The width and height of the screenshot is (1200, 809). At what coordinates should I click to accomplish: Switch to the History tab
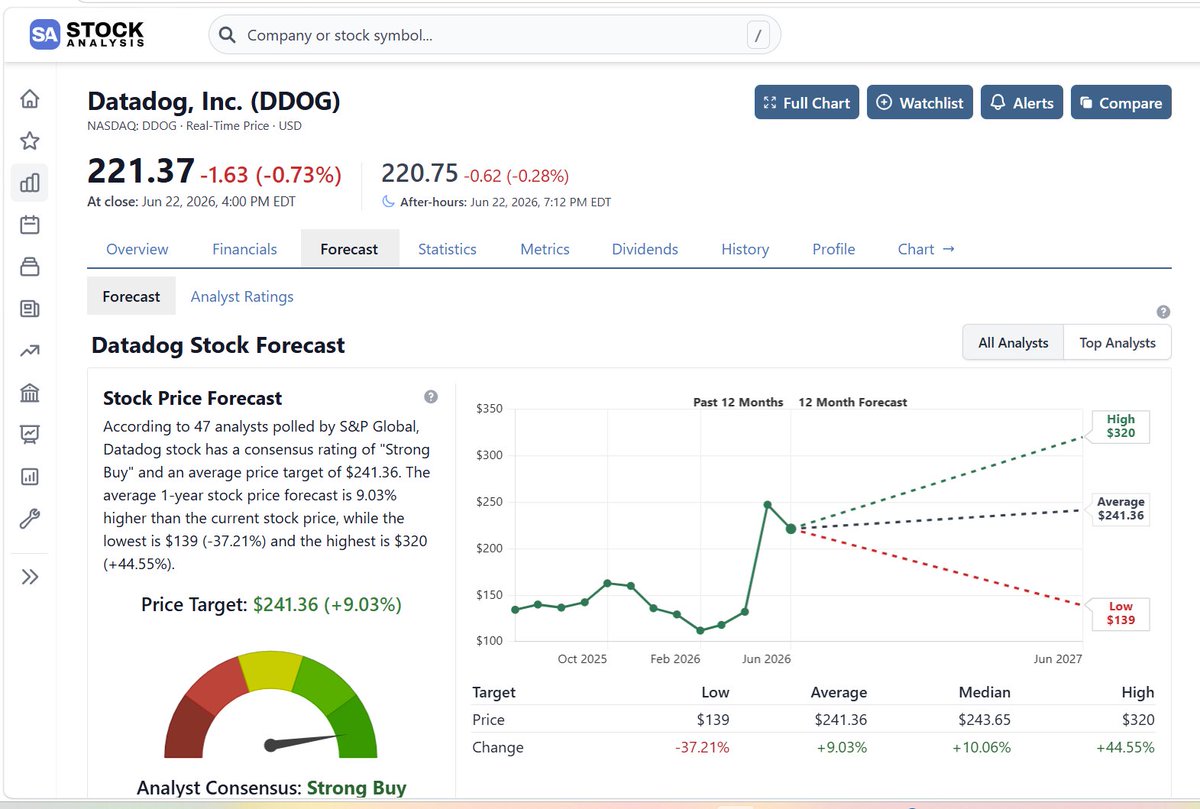click(745, 249)
